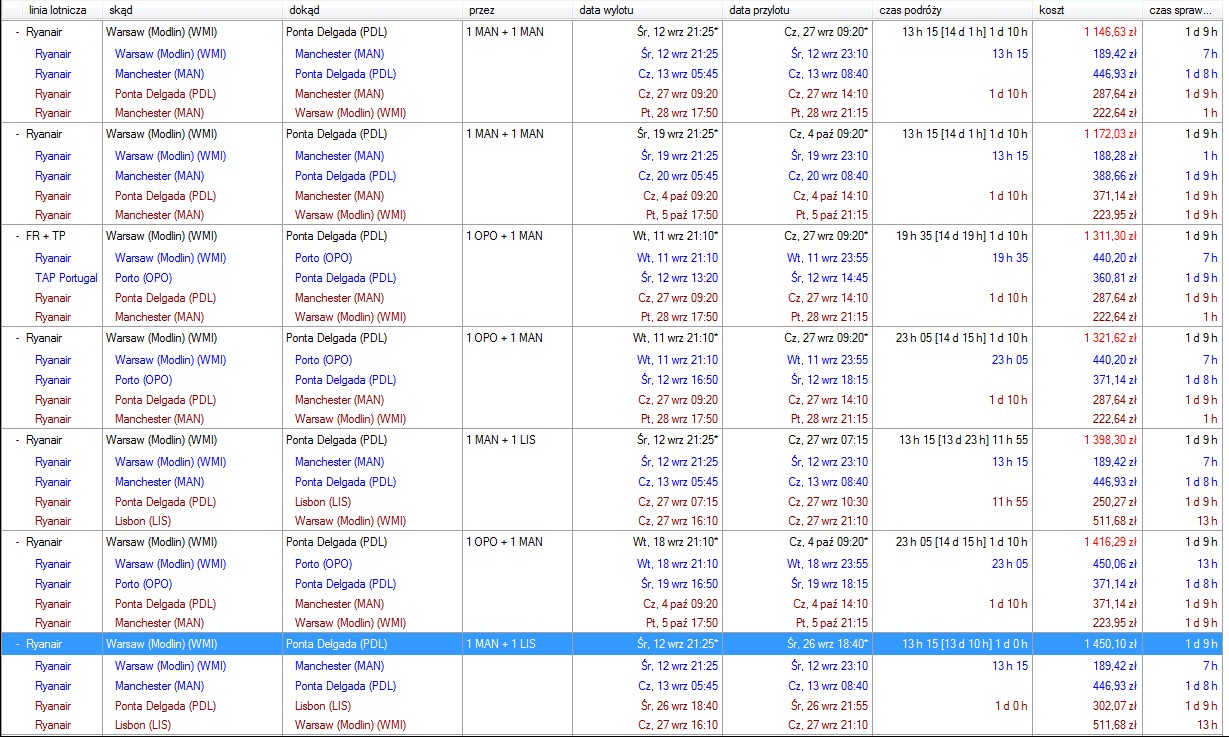The width and height of the screenshot is (1229, 737).
Task: Select the Lisbon to Warsaw flight under highlighted itinerary
Action: pyautogui.click(x=613, y=725)
